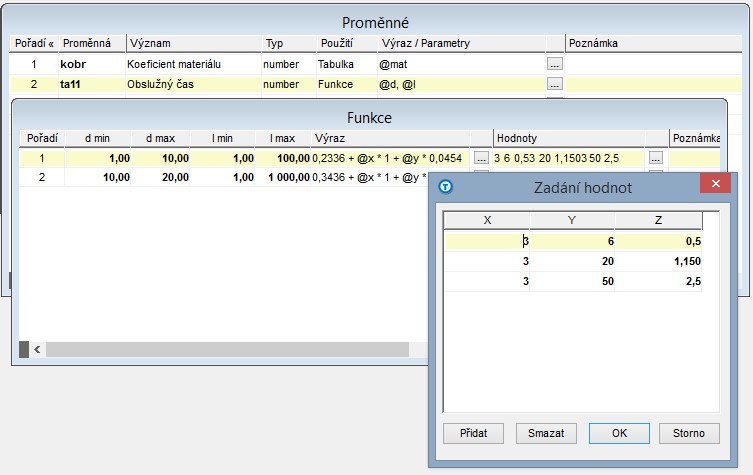Open expression editor ellipsis in Funkce row 1
Image resolution: width=753 pixels, height=475 pixels.
[481, 158]
